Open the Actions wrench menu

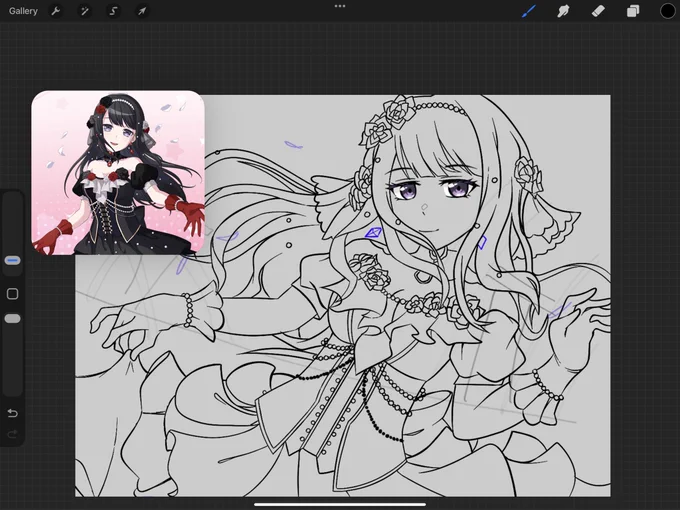[x=56, y=11]
